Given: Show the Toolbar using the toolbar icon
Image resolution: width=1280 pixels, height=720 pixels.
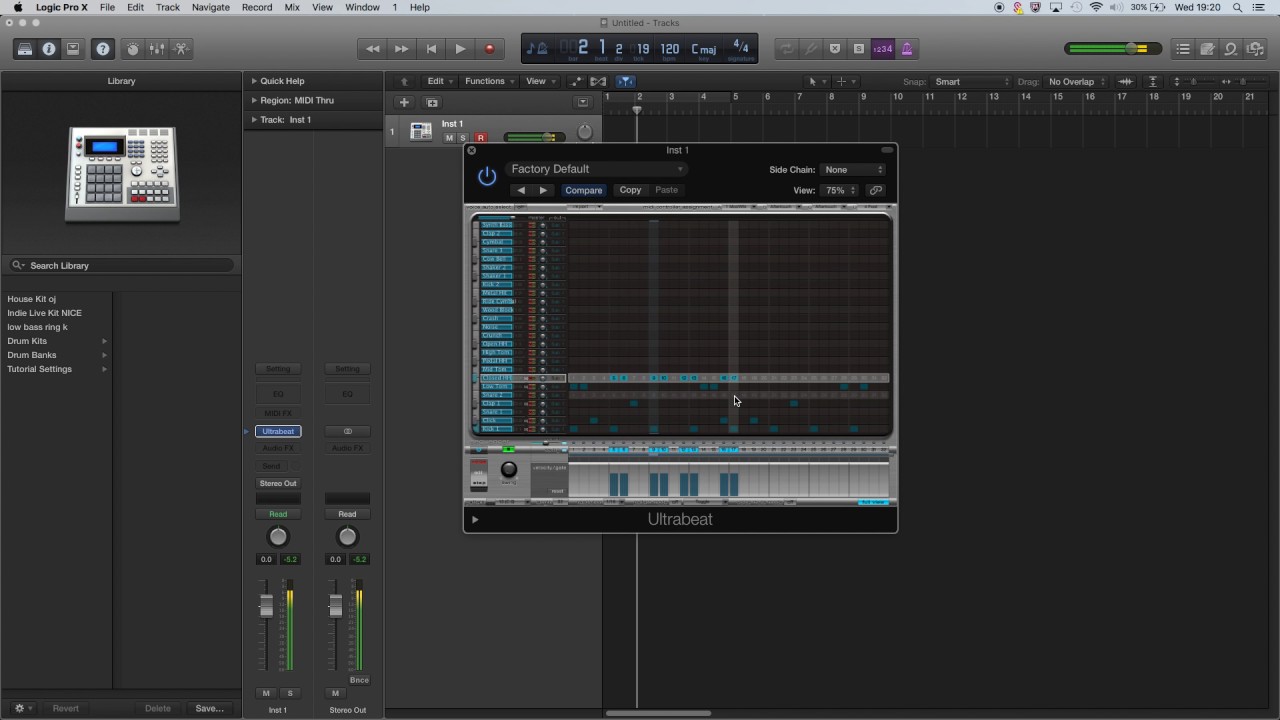Looking at the screenshot, I should pyautogui.click(x=73, y=49).
